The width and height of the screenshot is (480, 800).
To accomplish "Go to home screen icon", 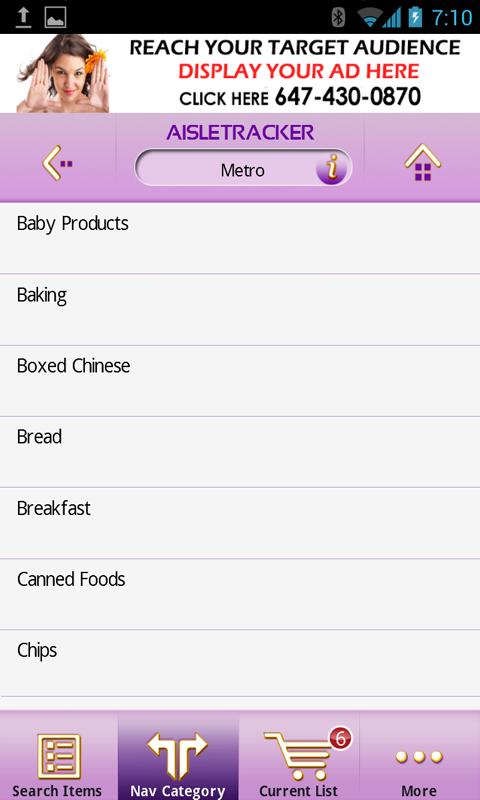I will (422, 163).
